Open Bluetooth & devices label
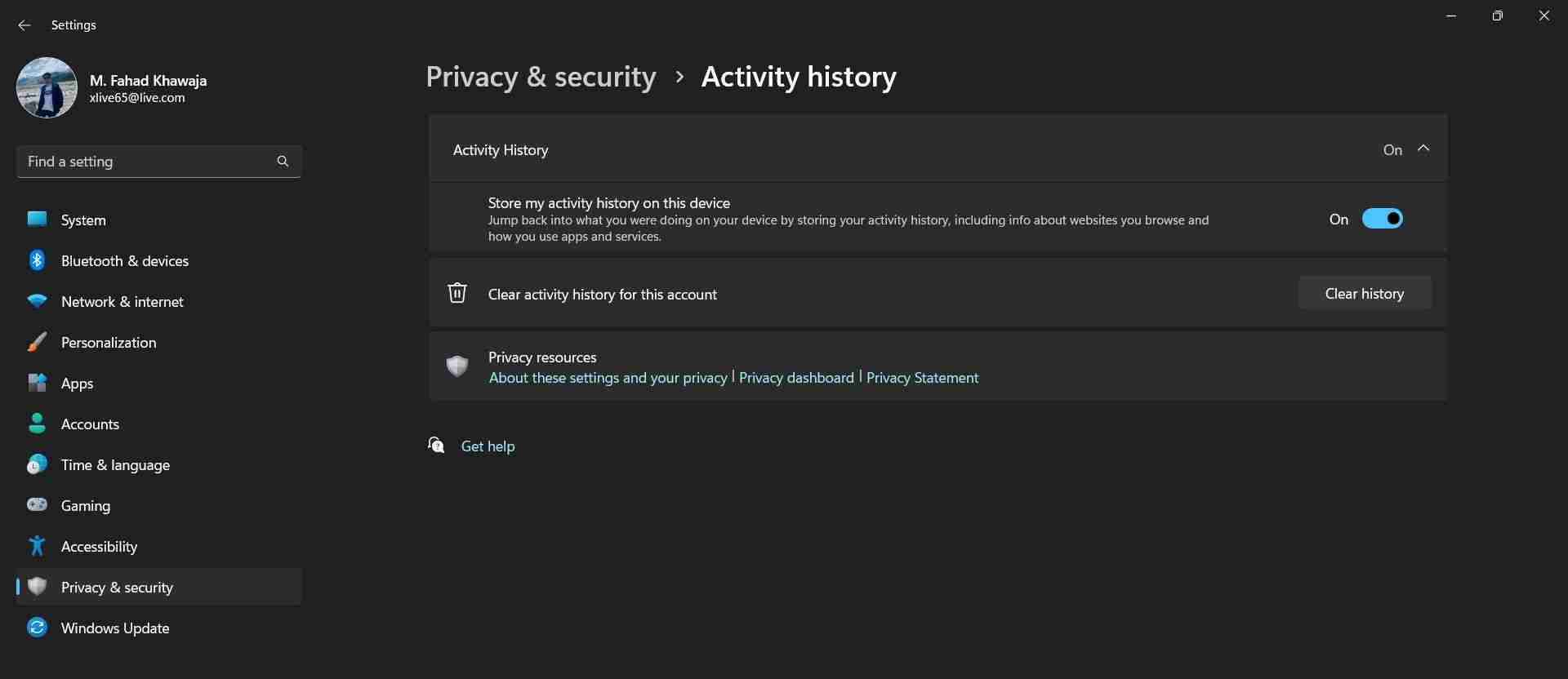1568x679 pixels. click(x=125, y=261)
